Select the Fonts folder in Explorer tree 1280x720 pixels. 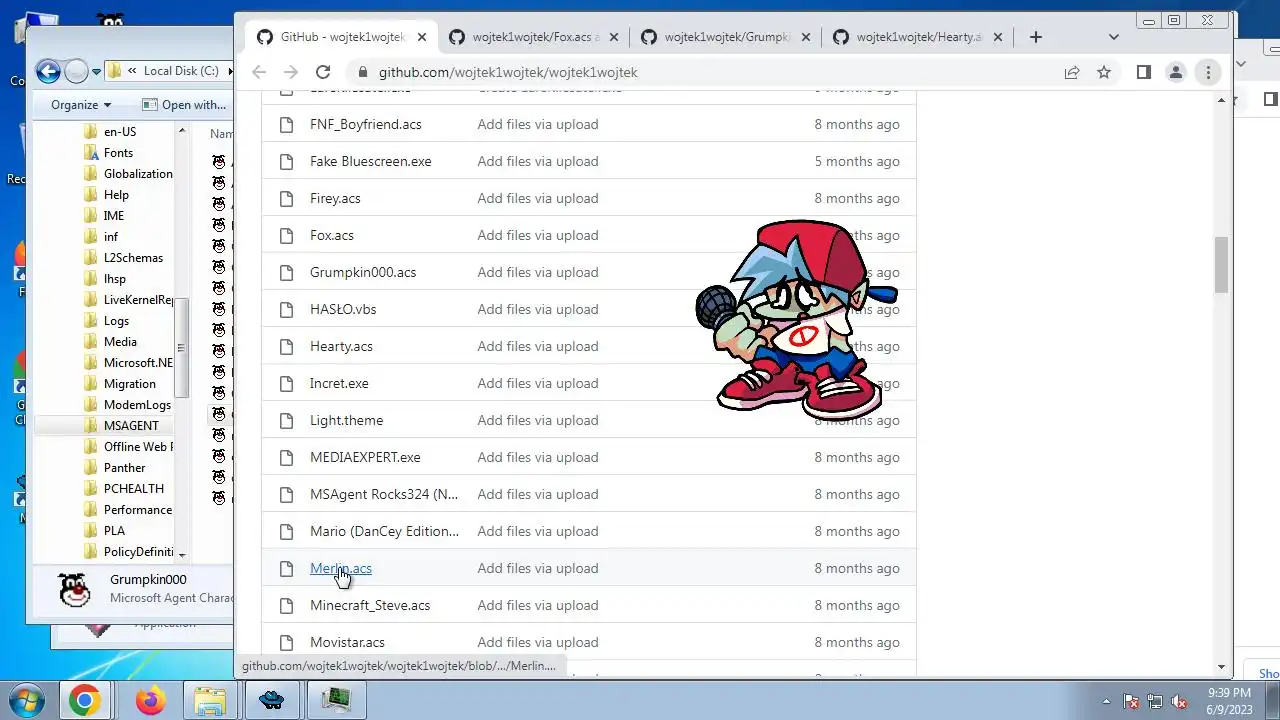pos(118,152)
